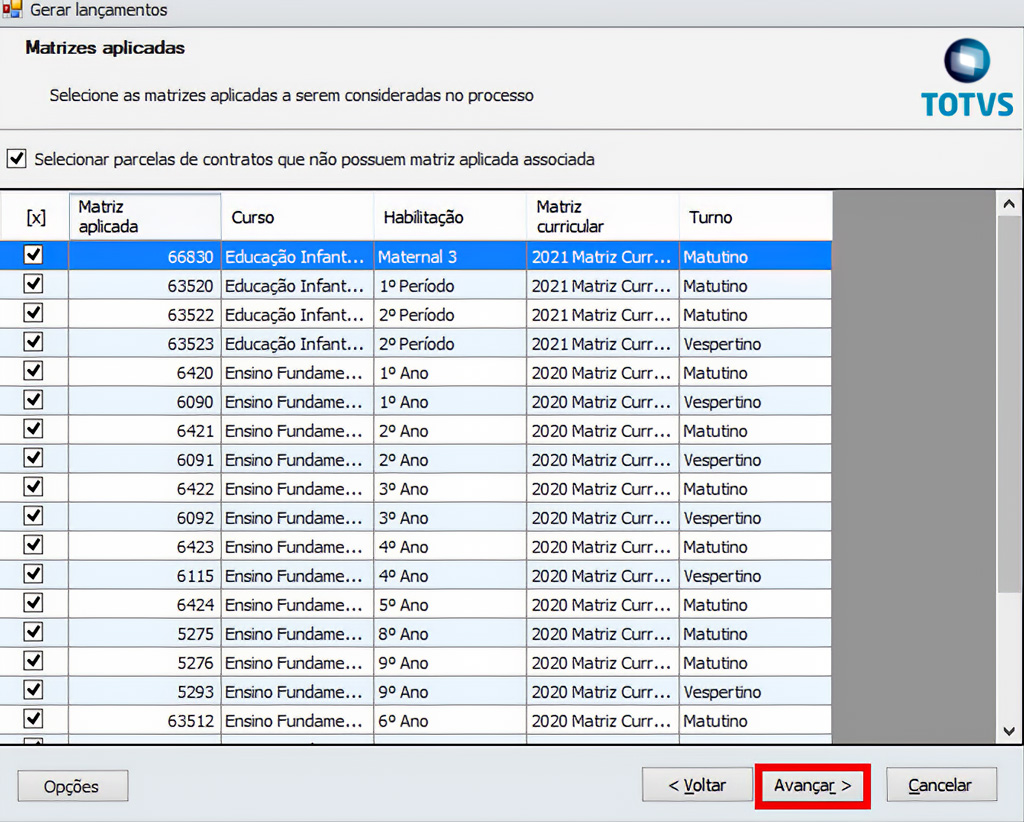Sort by Matriz aplicada column header
The image size is (1024, 822).
point(145,217)
